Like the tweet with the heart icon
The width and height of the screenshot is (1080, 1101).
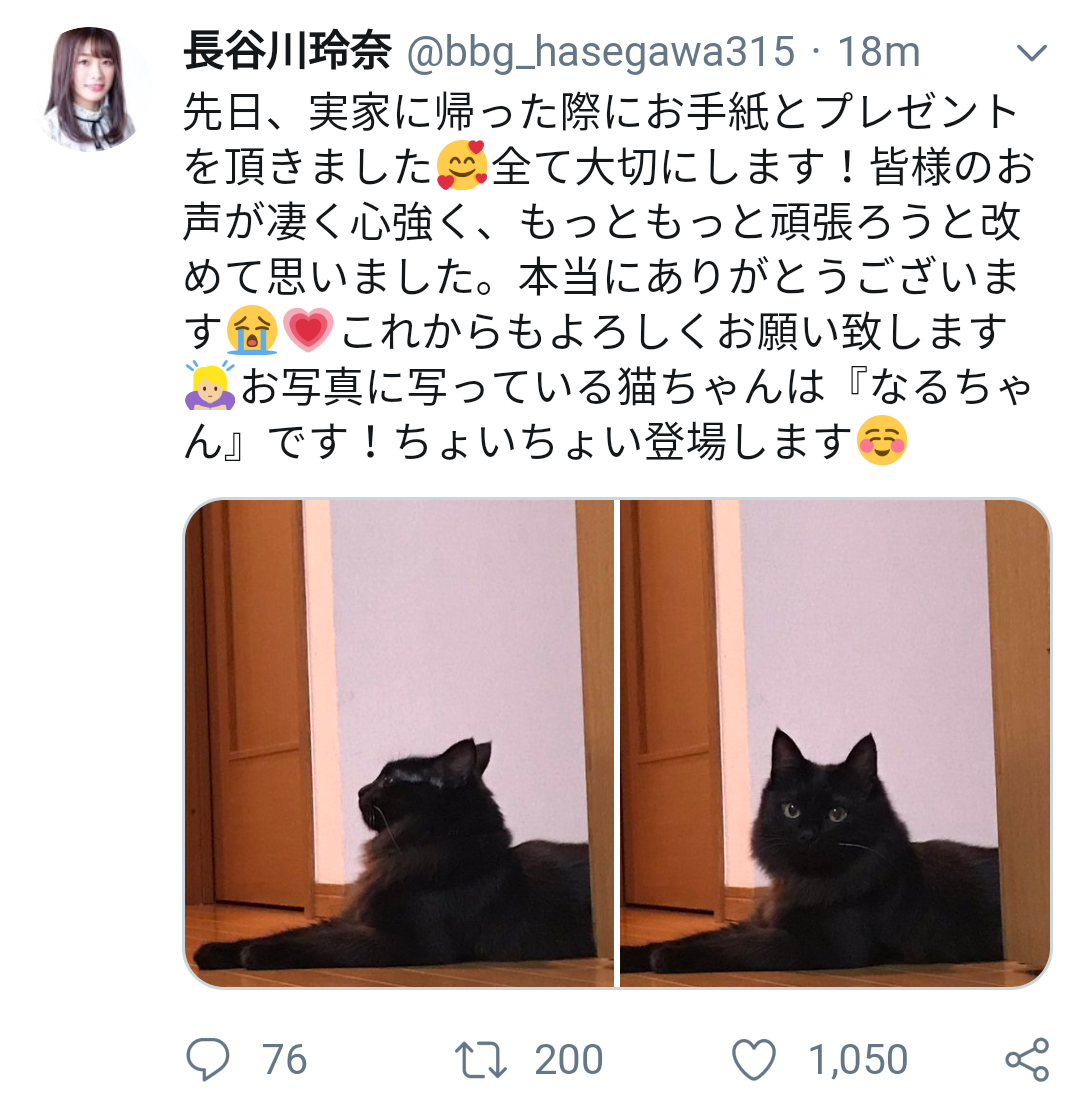point(753,1059)
